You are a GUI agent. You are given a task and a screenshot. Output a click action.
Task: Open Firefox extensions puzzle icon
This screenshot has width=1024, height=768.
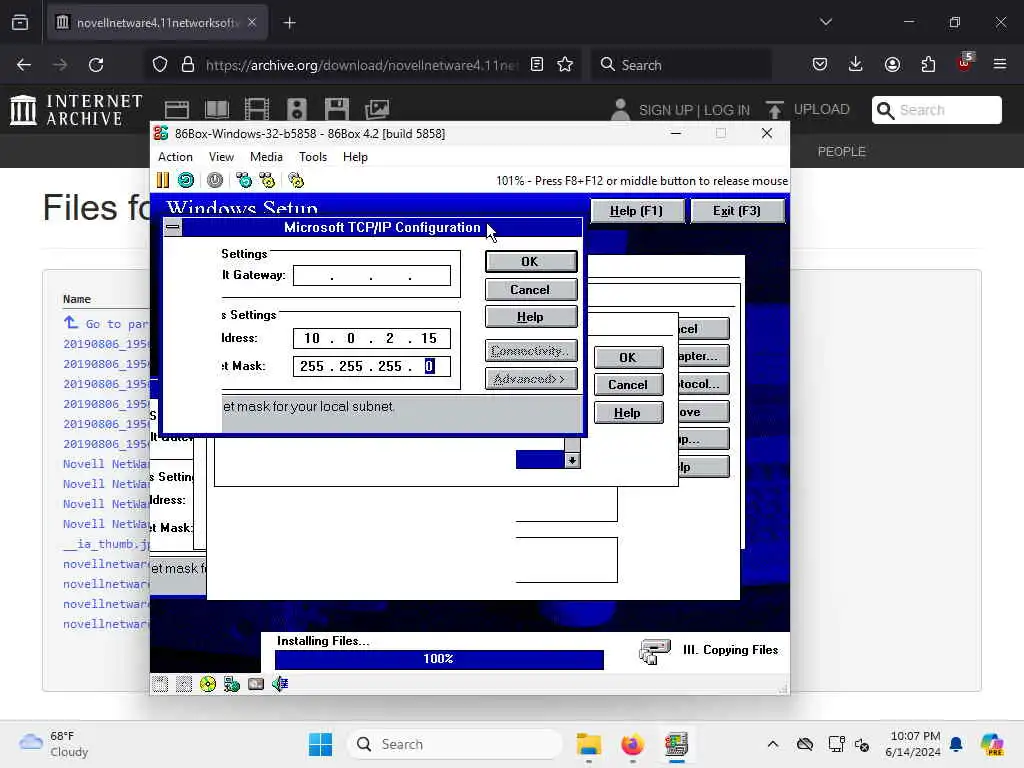point(928,65)
